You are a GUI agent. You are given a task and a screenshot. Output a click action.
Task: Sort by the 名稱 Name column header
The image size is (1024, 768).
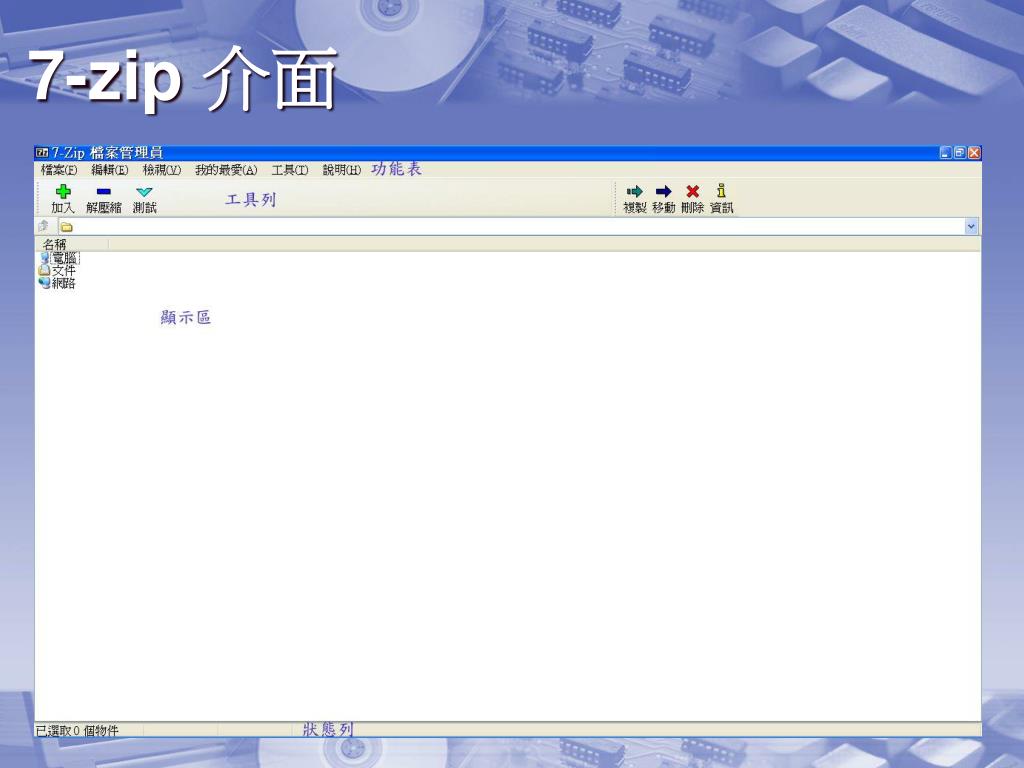pos(72,244)
